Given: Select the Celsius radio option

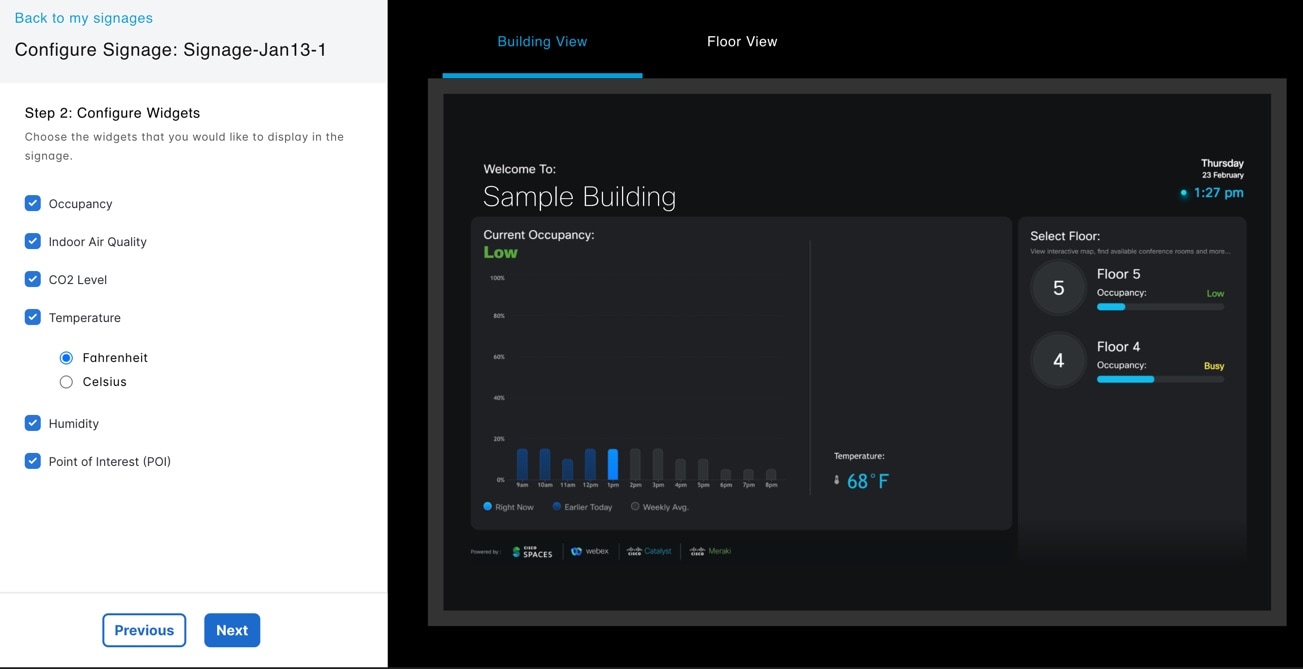Looking at the screenshot, I should (x=66, y=382).
